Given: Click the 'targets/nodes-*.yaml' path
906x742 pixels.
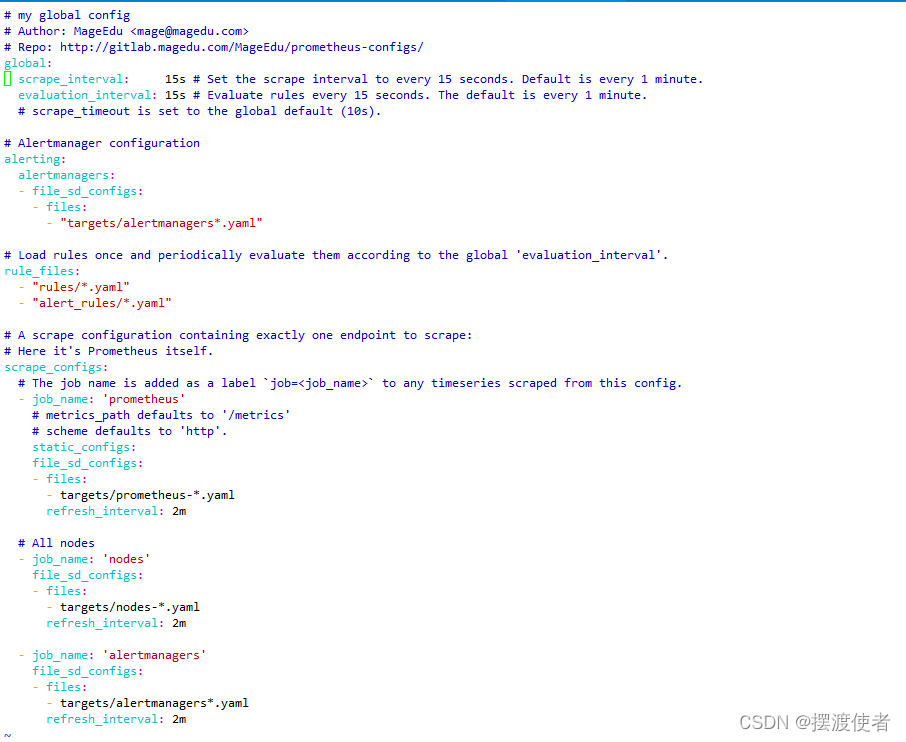Looking at the screenshot, I should pos(130,607).
